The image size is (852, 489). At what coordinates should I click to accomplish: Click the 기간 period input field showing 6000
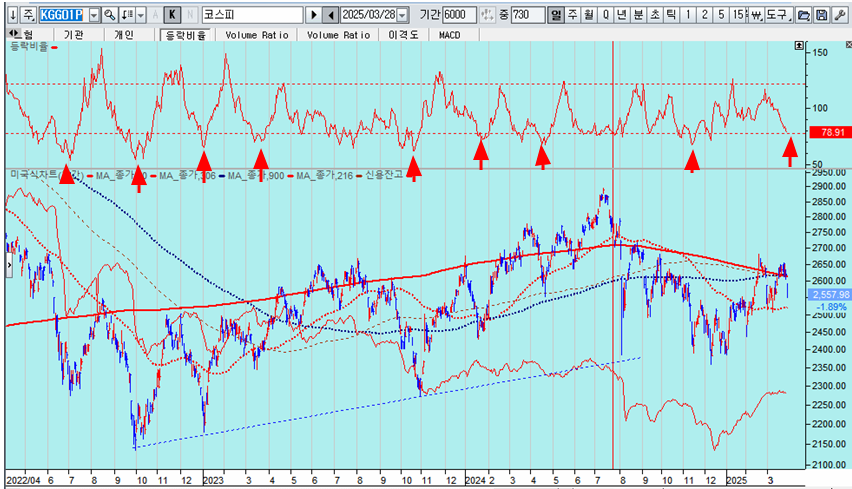coord(459,15)
